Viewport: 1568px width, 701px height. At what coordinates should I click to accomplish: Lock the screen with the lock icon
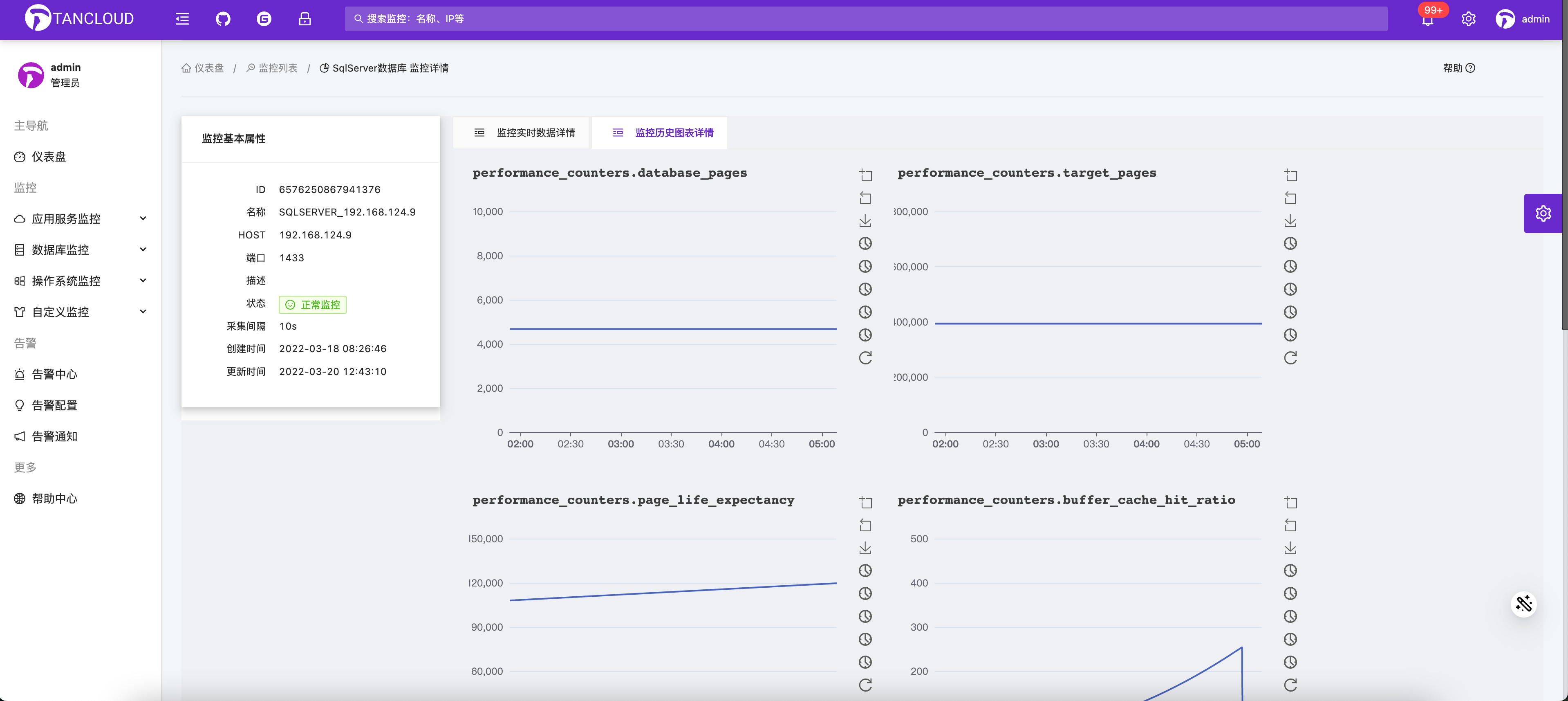click(x=305, y=19)
